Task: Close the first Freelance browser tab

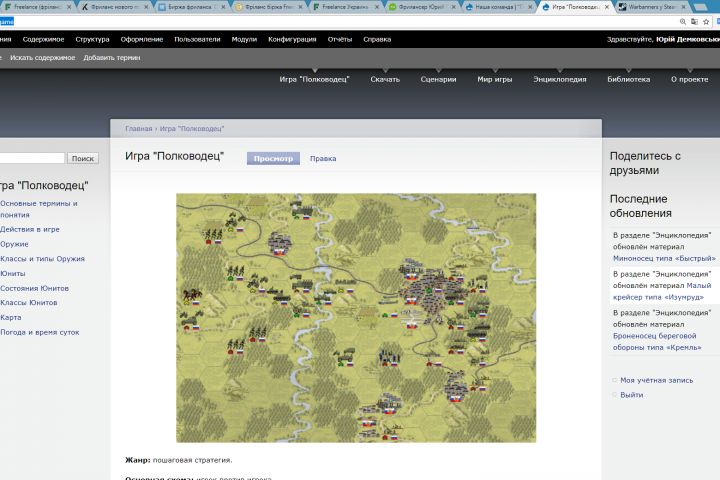Action: (x=69, y=7)
